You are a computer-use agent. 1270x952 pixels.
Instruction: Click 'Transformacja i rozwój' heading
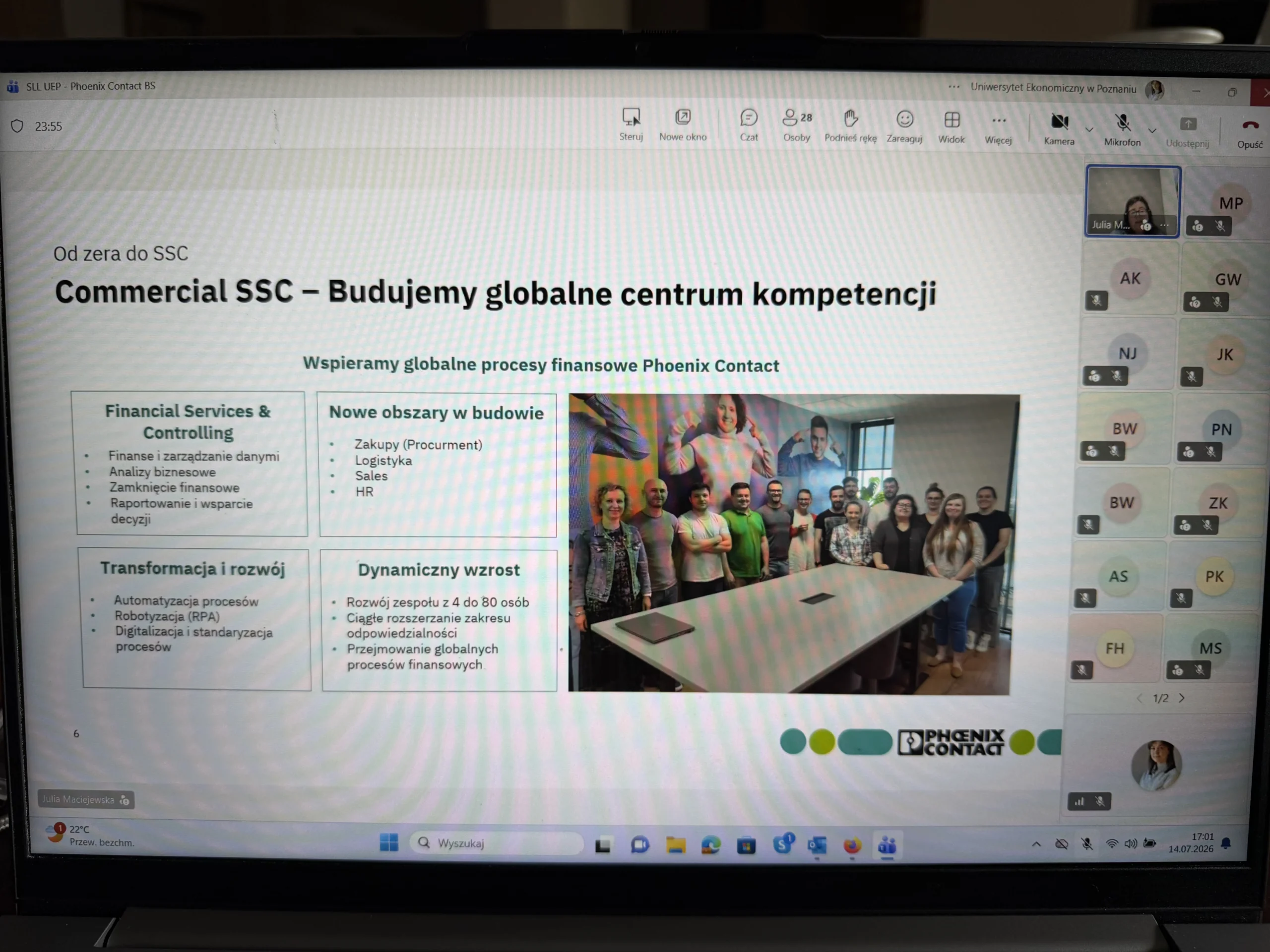coord(193,569)
